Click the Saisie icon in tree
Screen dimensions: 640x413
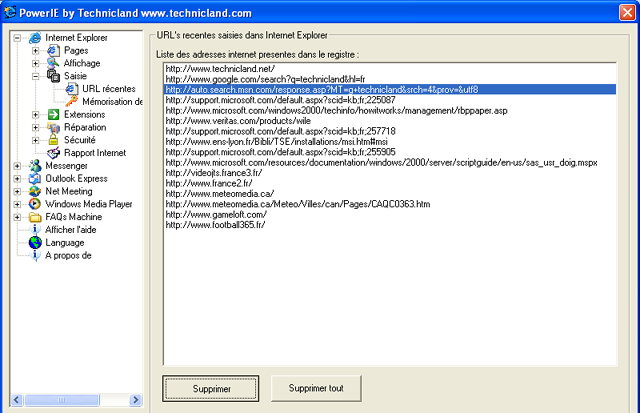tap(53, 76)
